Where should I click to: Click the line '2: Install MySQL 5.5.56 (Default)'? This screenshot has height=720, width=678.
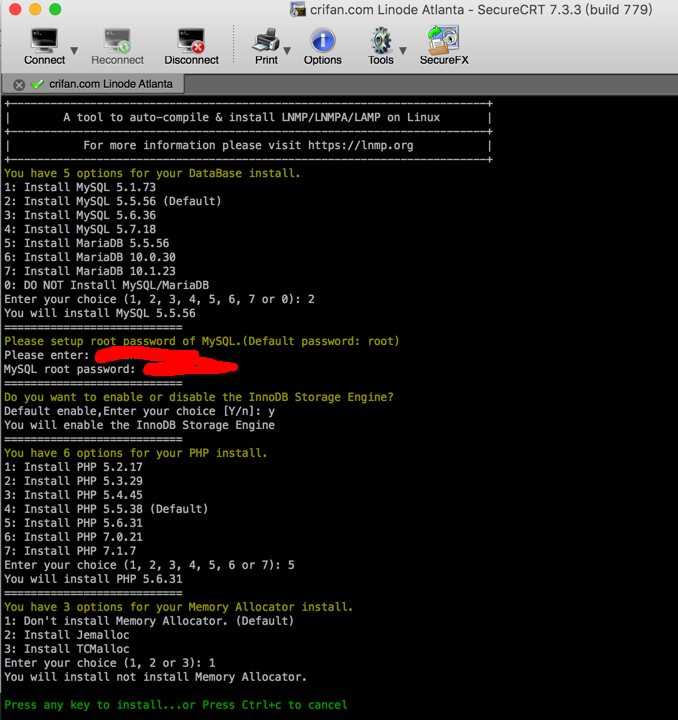pos(112,201)
